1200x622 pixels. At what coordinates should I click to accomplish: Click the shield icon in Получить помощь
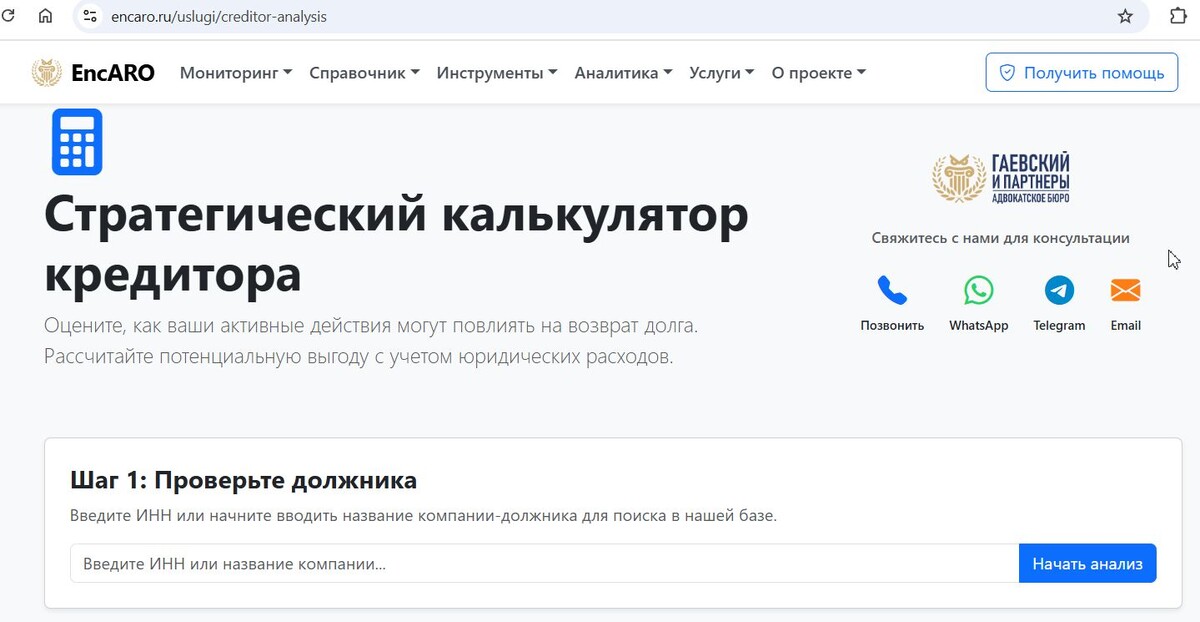[1009, 71]
